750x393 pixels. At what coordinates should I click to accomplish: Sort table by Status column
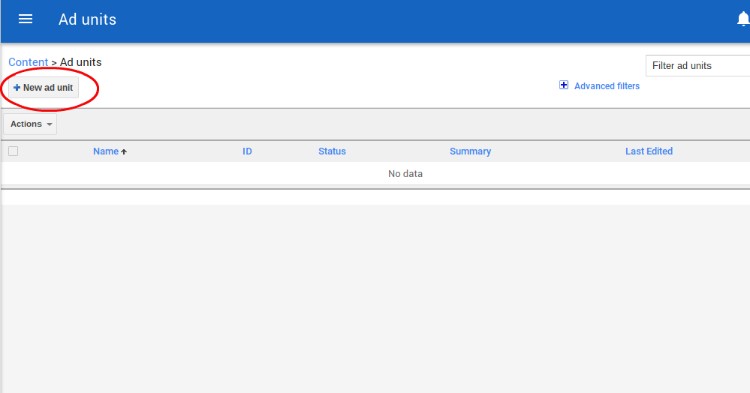click(332, 151)
